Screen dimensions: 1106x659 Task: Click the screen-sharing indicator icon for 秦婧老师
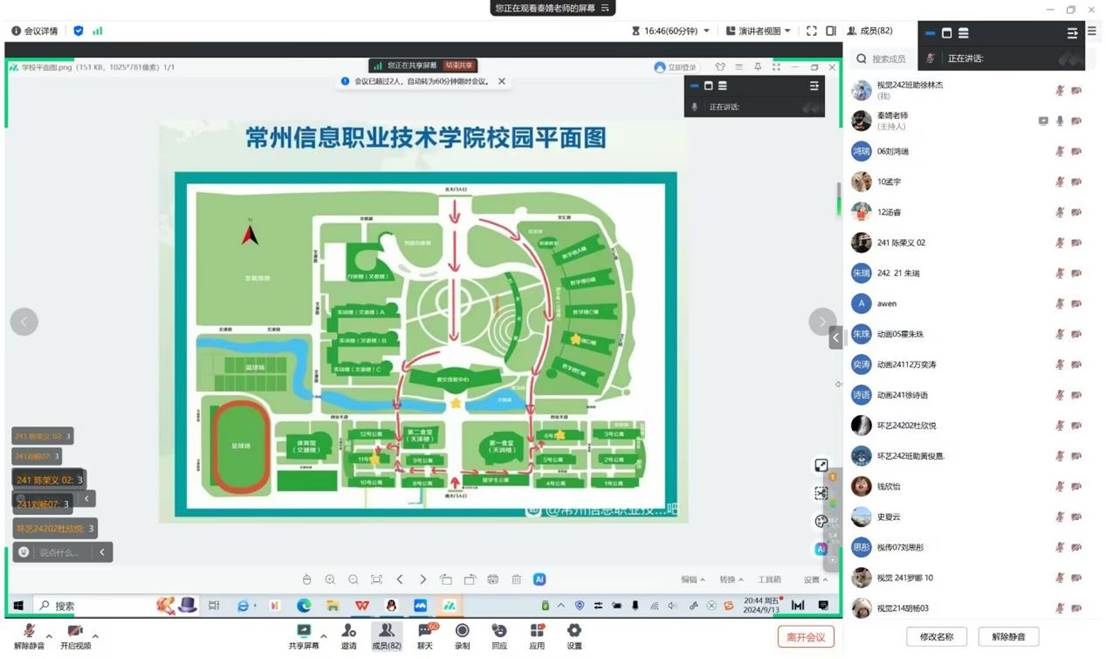(x=1043, y=121)
